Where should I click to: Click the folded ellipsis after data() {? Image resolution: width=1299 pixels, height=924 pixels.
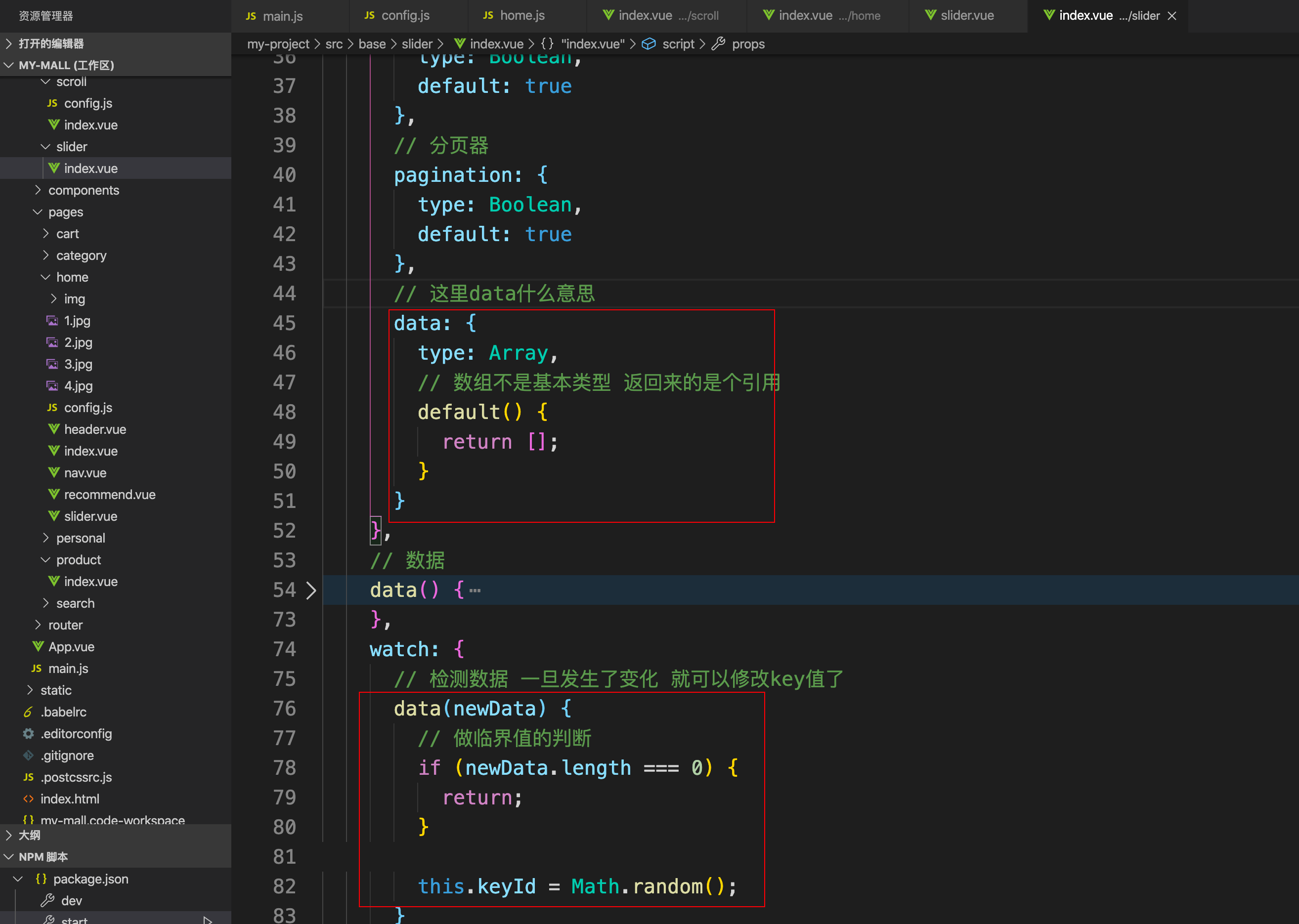click(x=475, y=590)
